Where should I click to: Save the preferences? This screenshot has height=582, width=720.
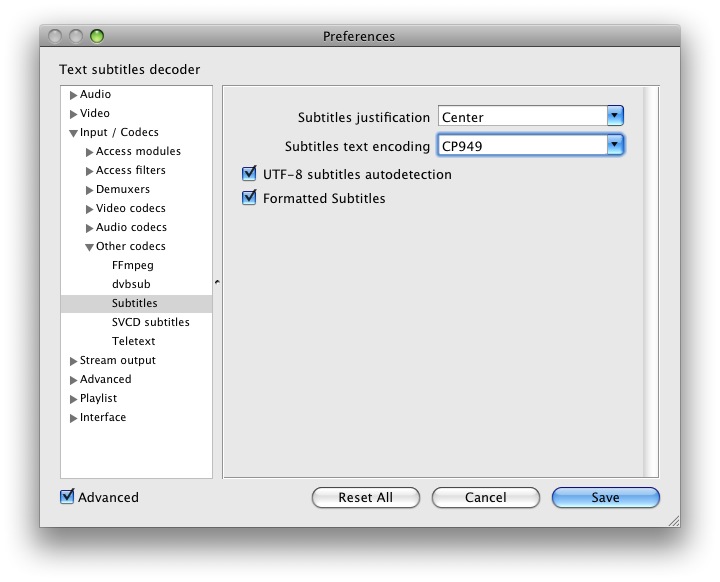click(x=605, y=497)
